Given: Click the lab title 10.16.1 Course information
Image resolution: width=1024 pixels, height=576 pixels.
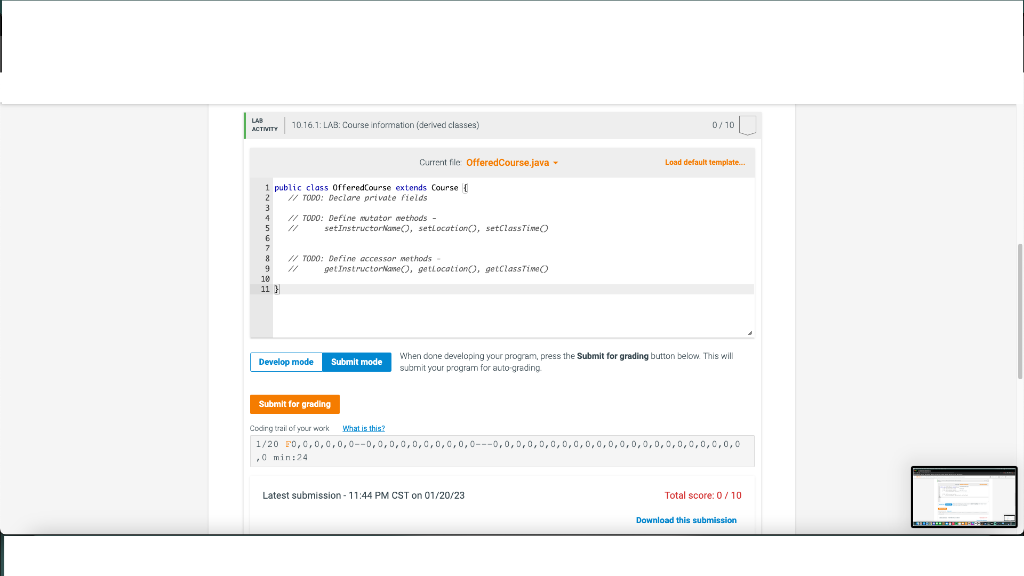Looking at the screenshot, I should coord(386,125).
